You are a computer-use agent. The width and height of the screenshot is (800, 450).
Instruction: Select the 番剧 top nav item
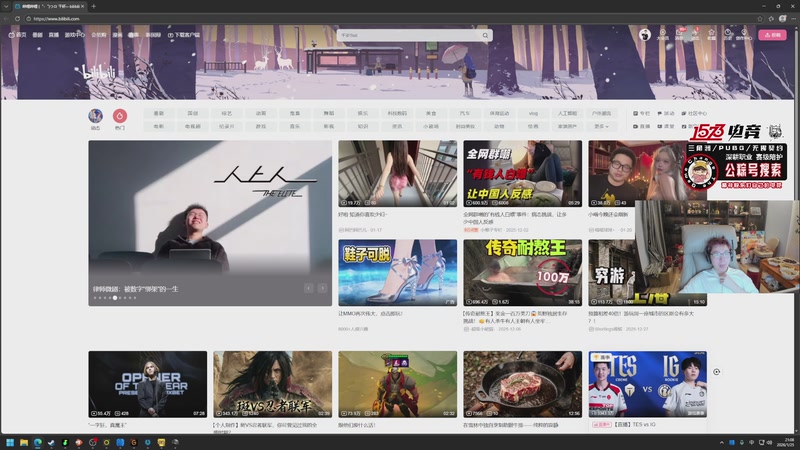tap(38, 35)
